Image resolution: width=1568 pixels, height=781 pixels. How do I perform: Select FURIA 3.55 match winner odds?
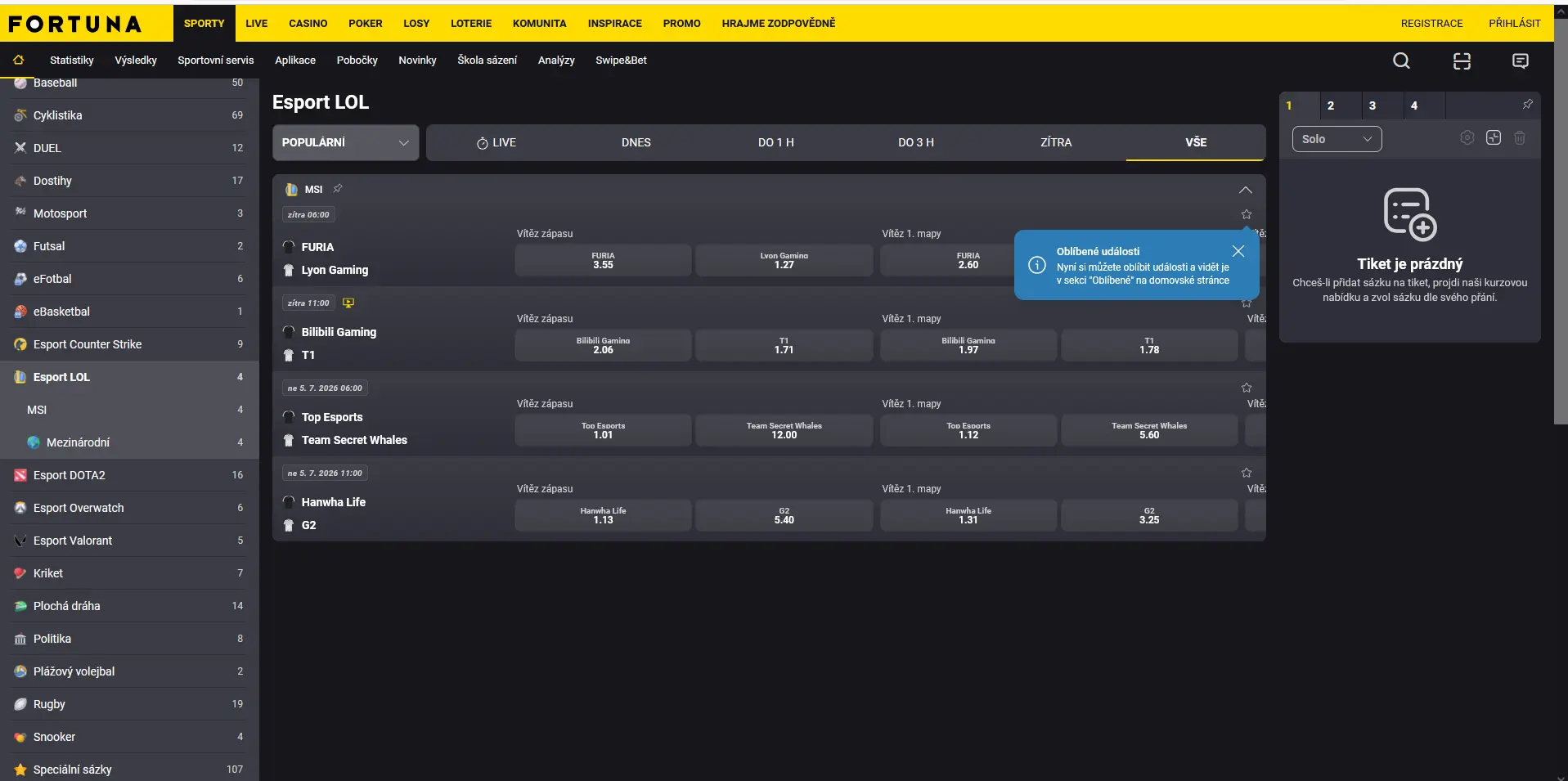coord(603,260)
